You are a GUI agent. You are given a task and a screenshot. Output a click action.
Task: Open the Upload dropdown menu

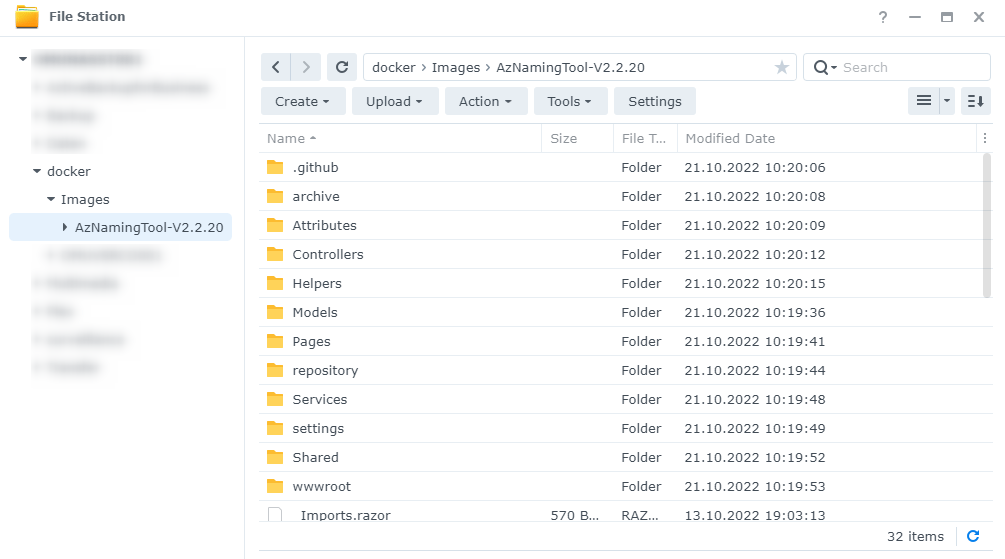pos(395,101)
